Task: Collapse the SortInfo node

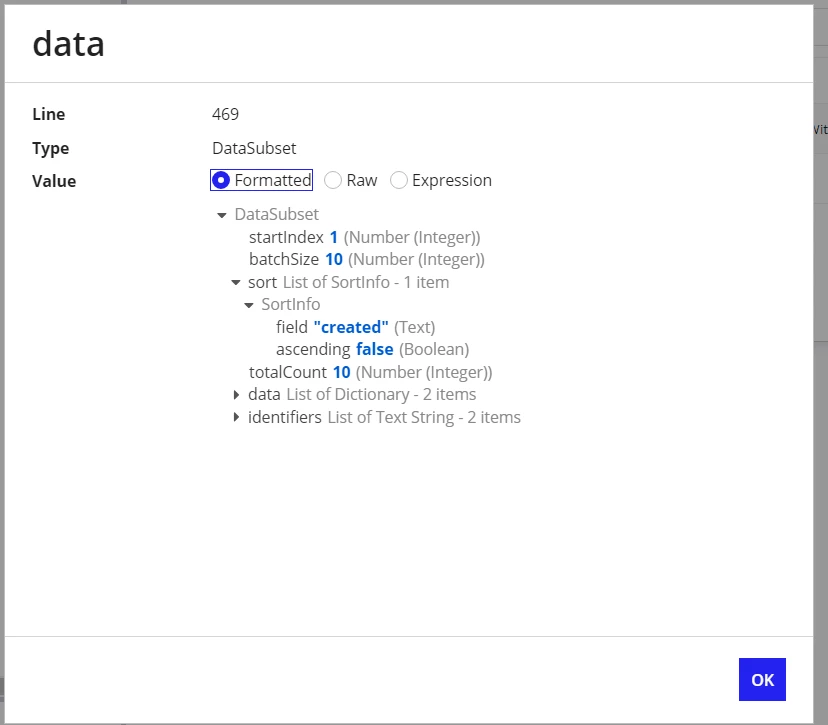Action: (x=249, y=305)
